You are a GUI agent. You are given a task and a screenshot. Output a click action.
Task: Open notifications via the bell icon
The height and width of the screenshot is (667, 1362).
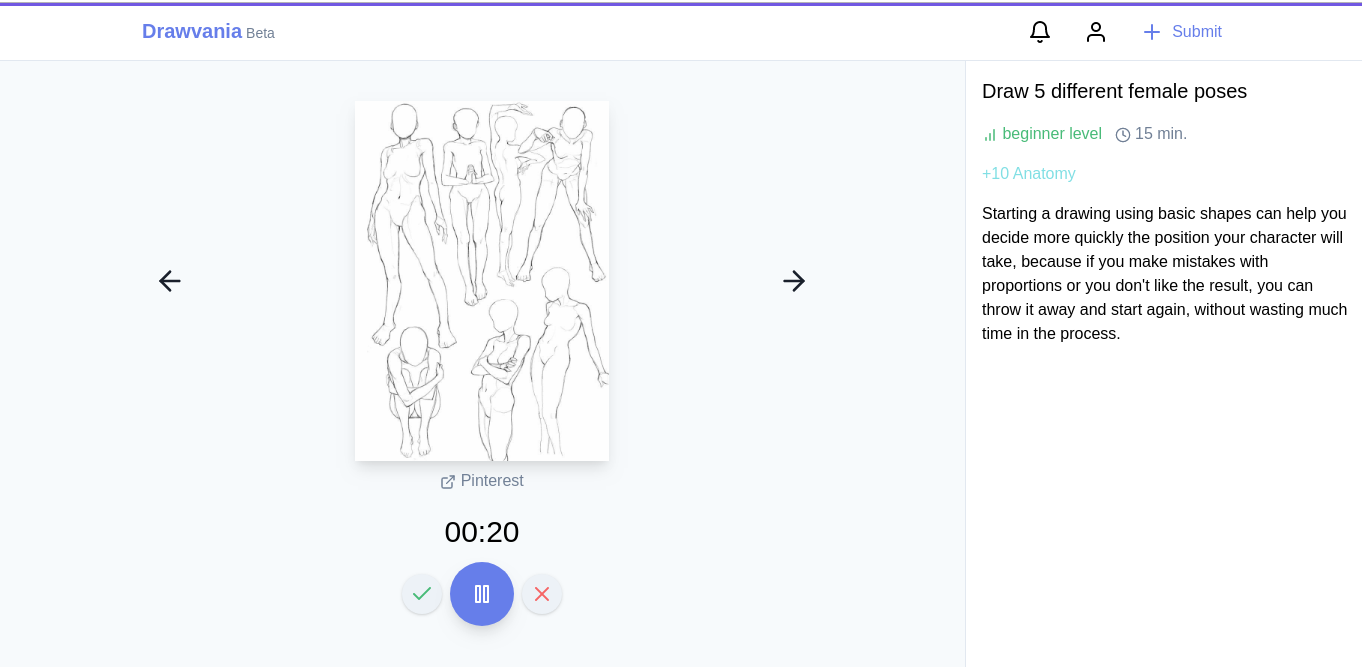click(1040, 32)
